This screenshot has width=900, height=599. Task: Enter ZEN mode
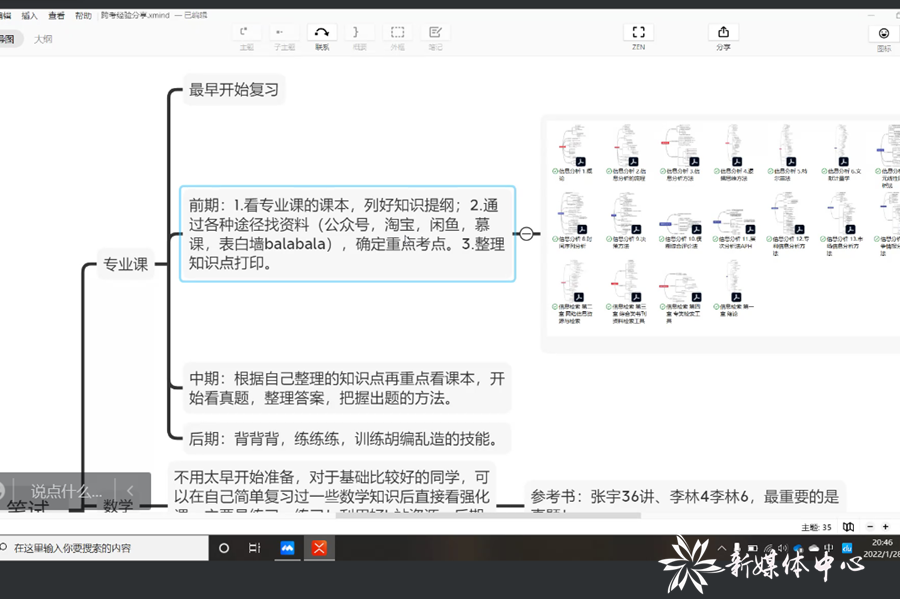(638, 35)
